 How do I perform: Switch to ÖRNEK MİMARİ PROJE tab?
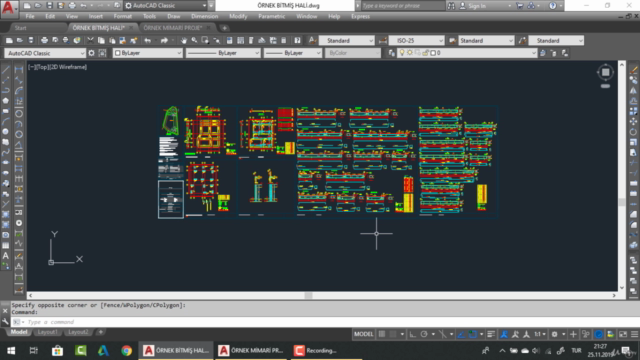coord(173,28)
